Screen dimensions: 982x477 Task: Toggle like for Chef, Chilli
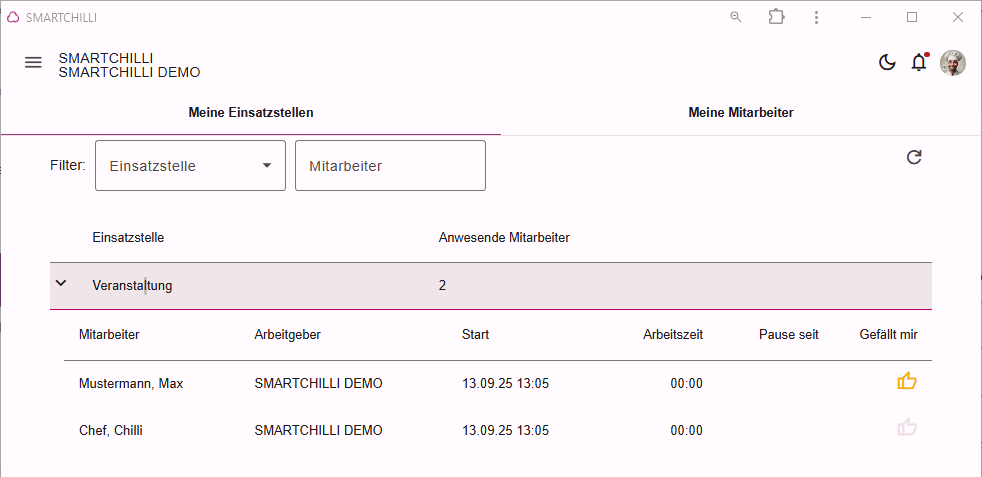click(907, 428)
